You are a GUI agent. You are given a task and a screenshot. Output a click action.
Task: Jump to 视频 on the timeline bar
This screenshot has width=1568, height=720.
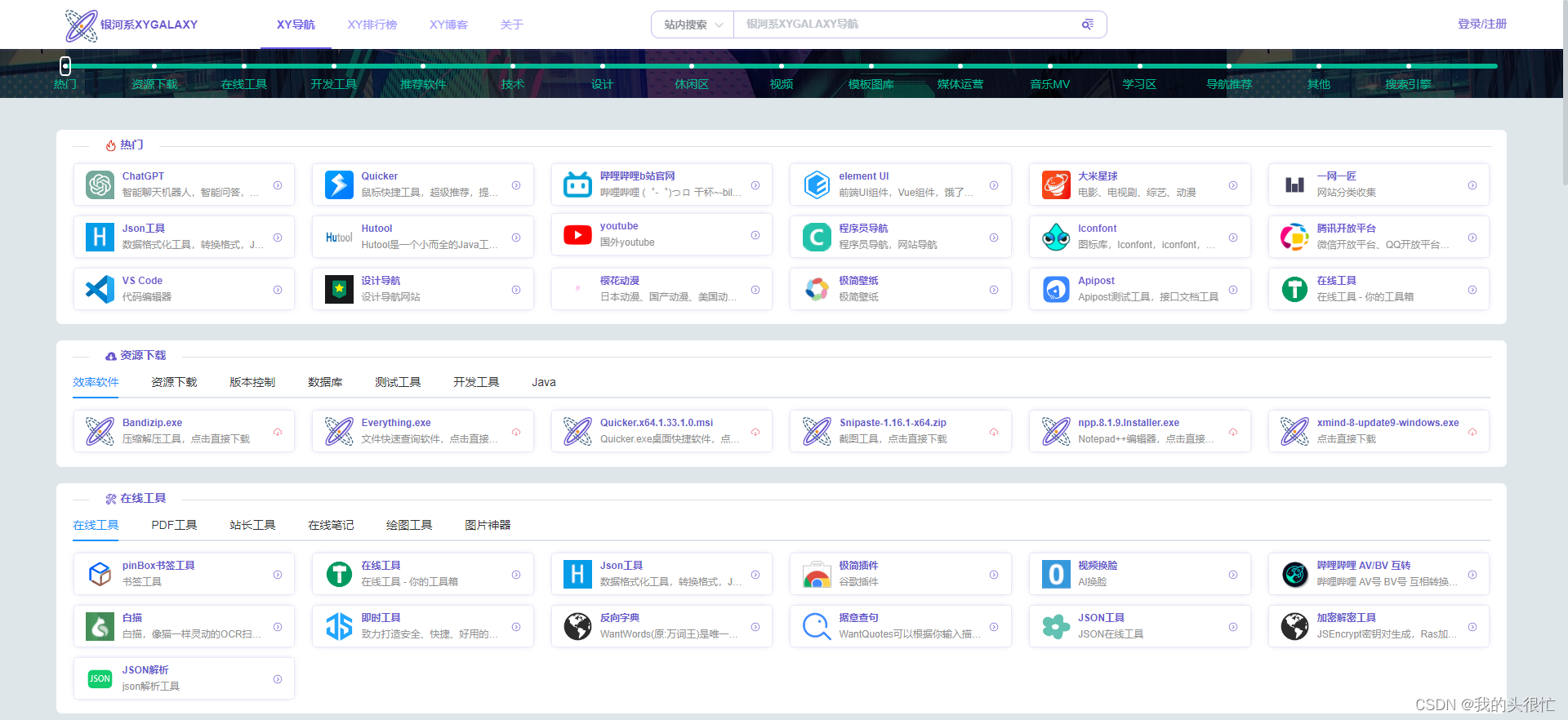click(782, 84)
